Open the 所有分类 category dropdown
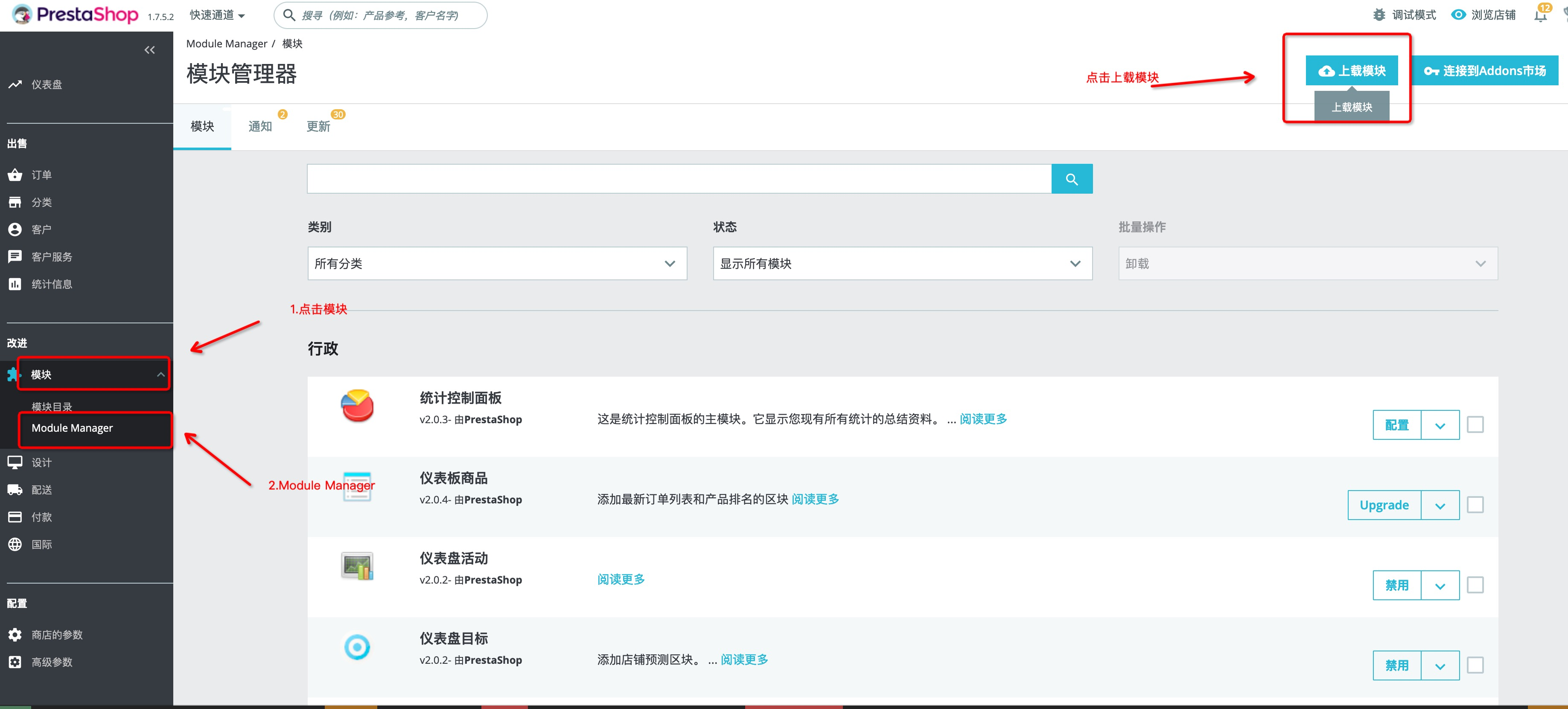Screen dimensions: 1568x709 [x=497, y=264]
